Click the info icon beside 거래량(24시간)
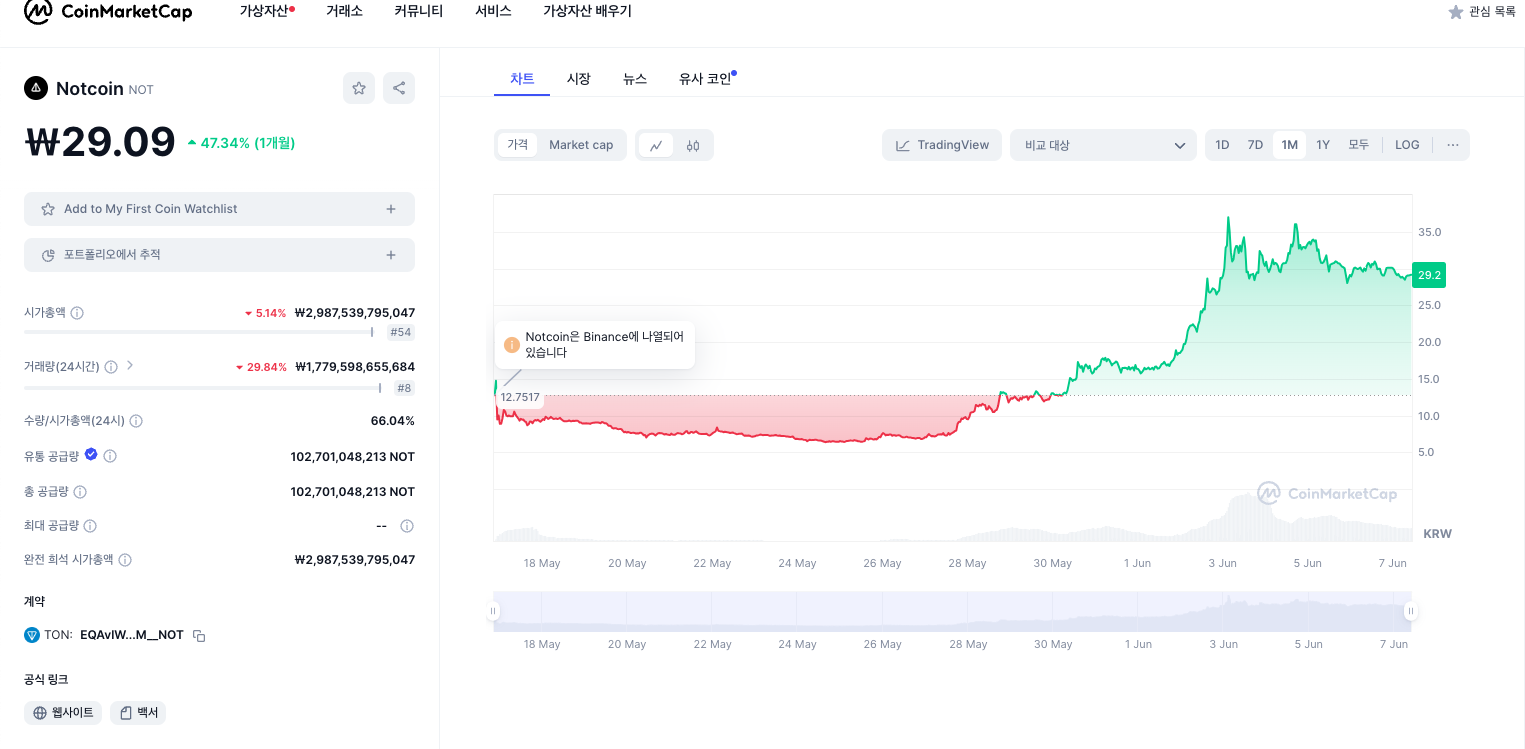Image resolution: width=1525 pixels, height=749 pixels. coord(111,367)
